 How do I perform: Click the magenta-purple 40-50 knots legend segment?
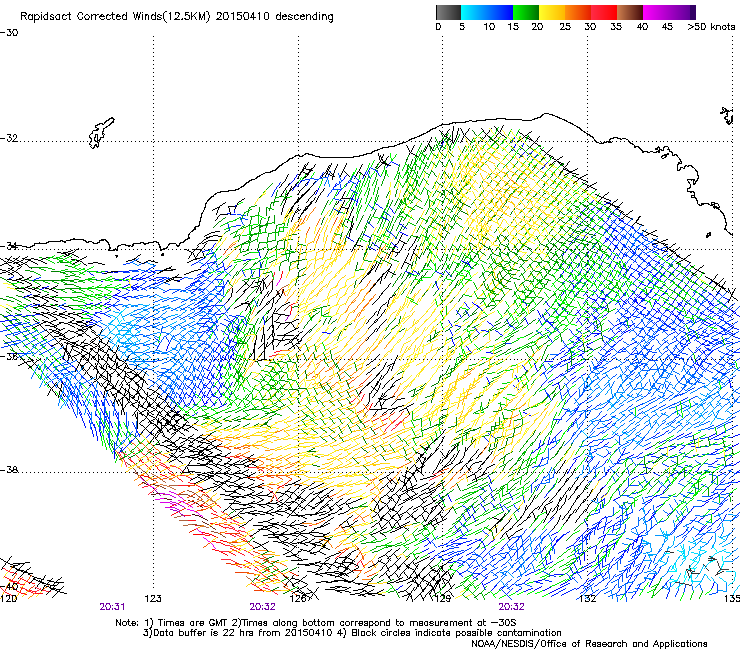(x=669, y=12)
